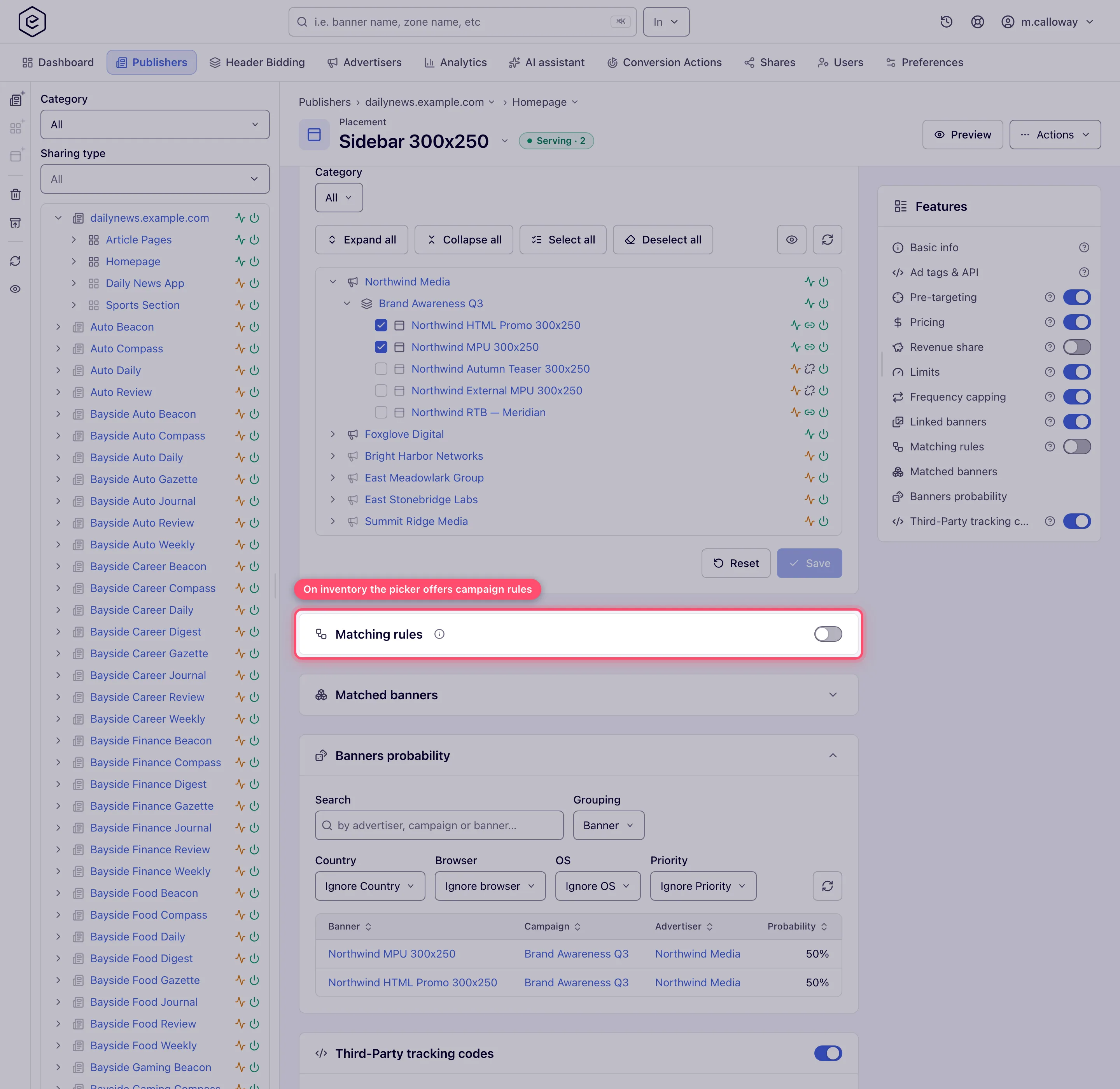Image resolution: width=1120 pixels, height=1089 pixels.
Task: Click power icon for Auto Beacon publisher
Action: 255,327
